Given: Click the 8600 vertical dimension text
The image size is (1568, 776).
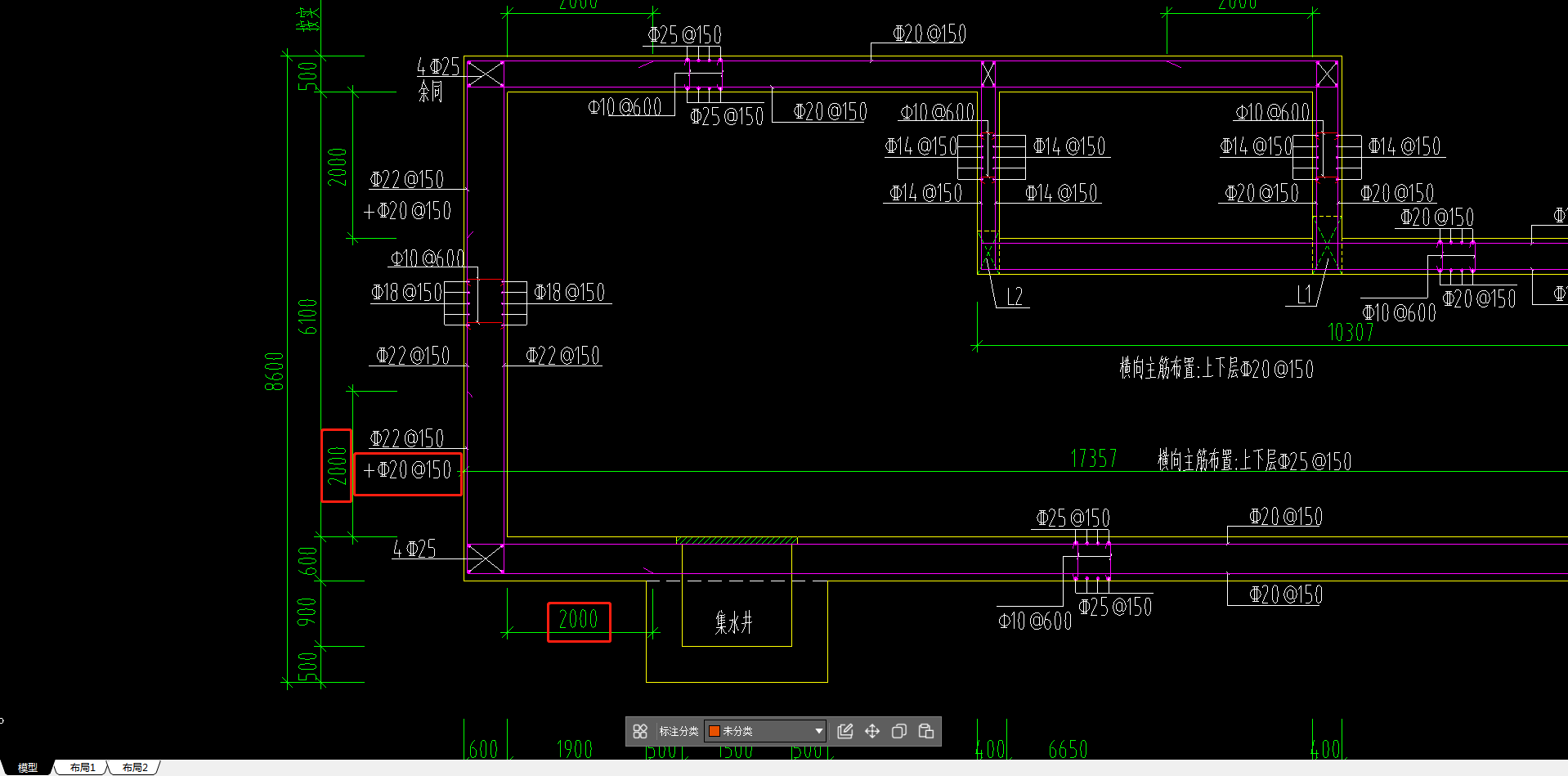Looking at the screenshot, I should [274, 371].
